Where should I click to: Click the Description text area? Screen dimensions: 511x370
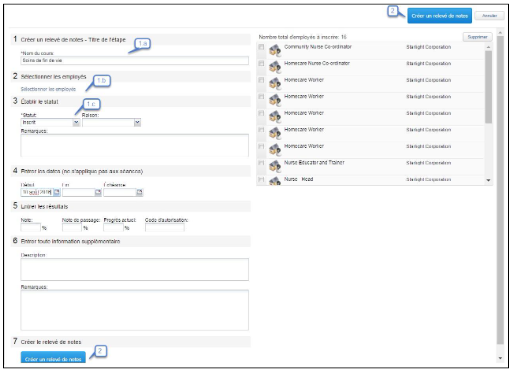pyautogui.click(x=135, y=269)
